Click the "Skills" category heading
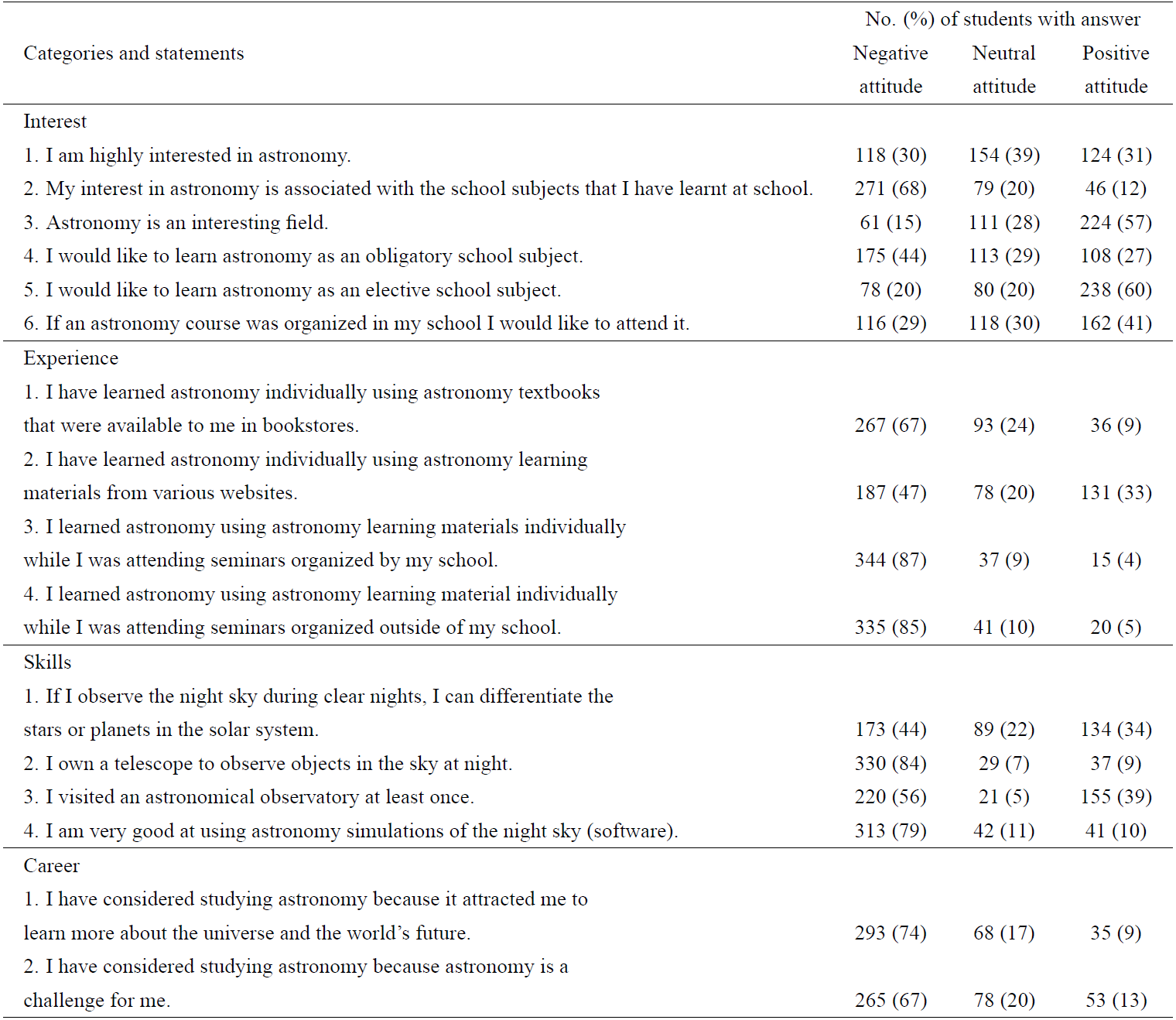The width and height of the screenshot is (1176, 1020). pyautogui.click(x=47, y=662)
